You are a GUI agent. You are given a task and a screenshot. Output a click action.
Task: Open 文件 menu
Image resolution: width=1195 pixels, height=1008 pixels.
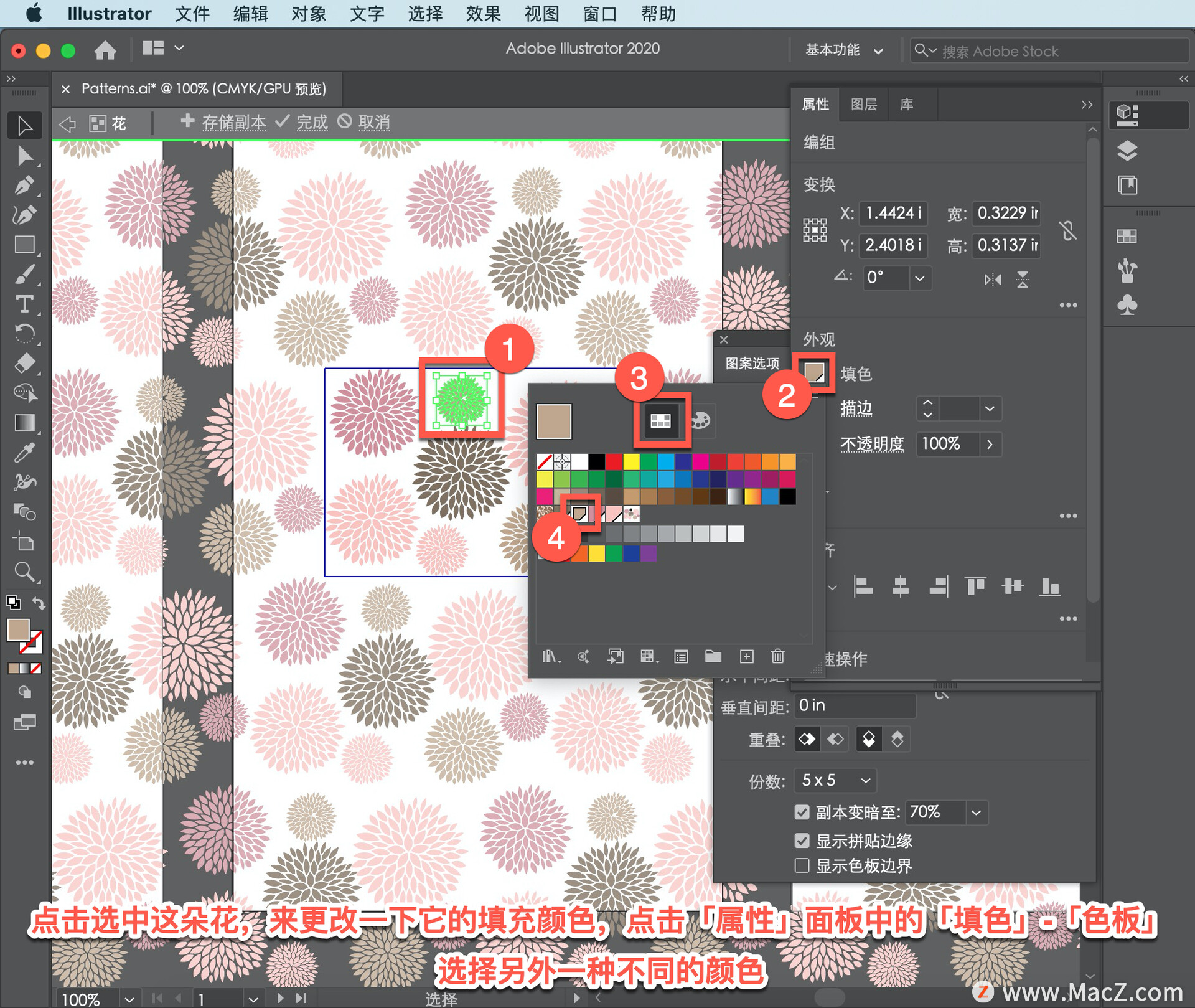[x=192, y=14]
